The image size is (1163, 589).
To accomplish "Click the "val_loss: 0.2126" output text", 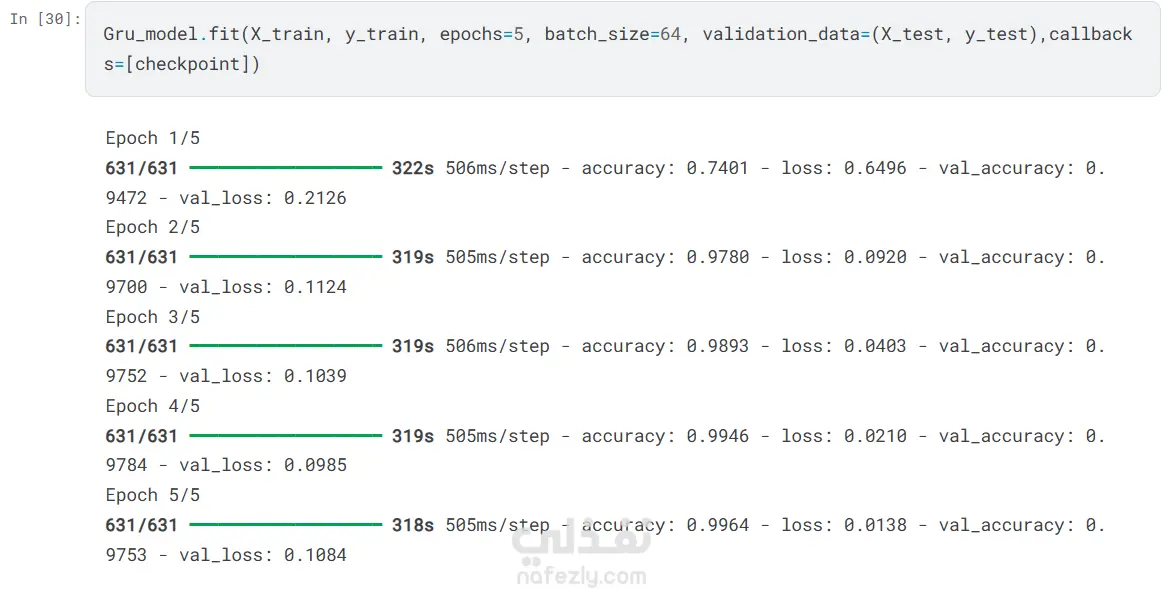I will click(x=263, y=198).
